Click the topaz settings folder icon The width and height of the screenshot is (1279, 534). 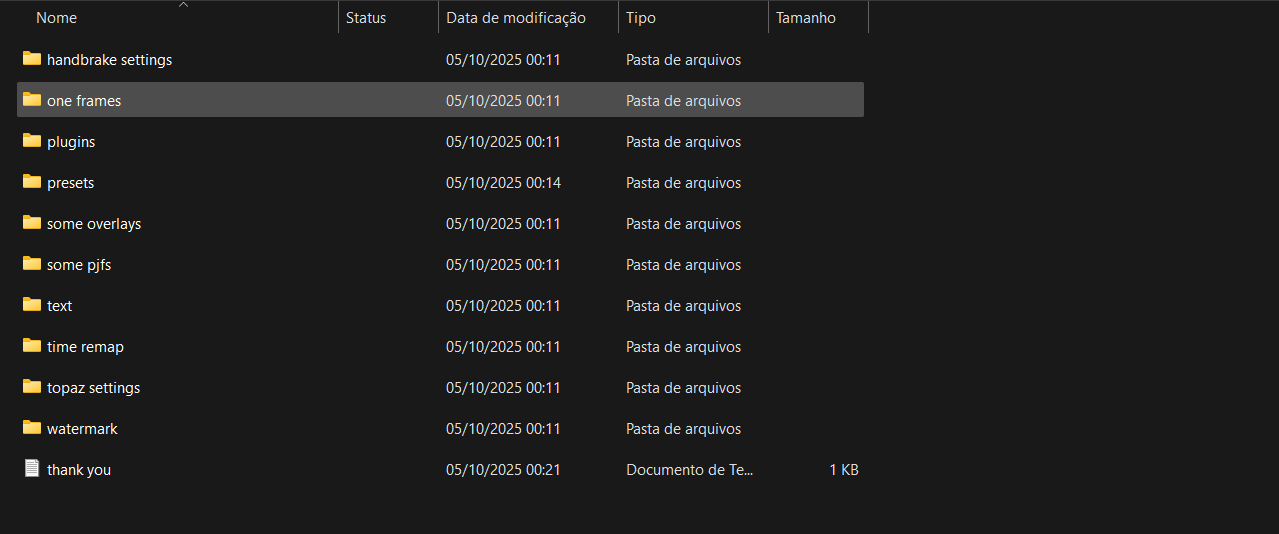[x=32, y=387]
